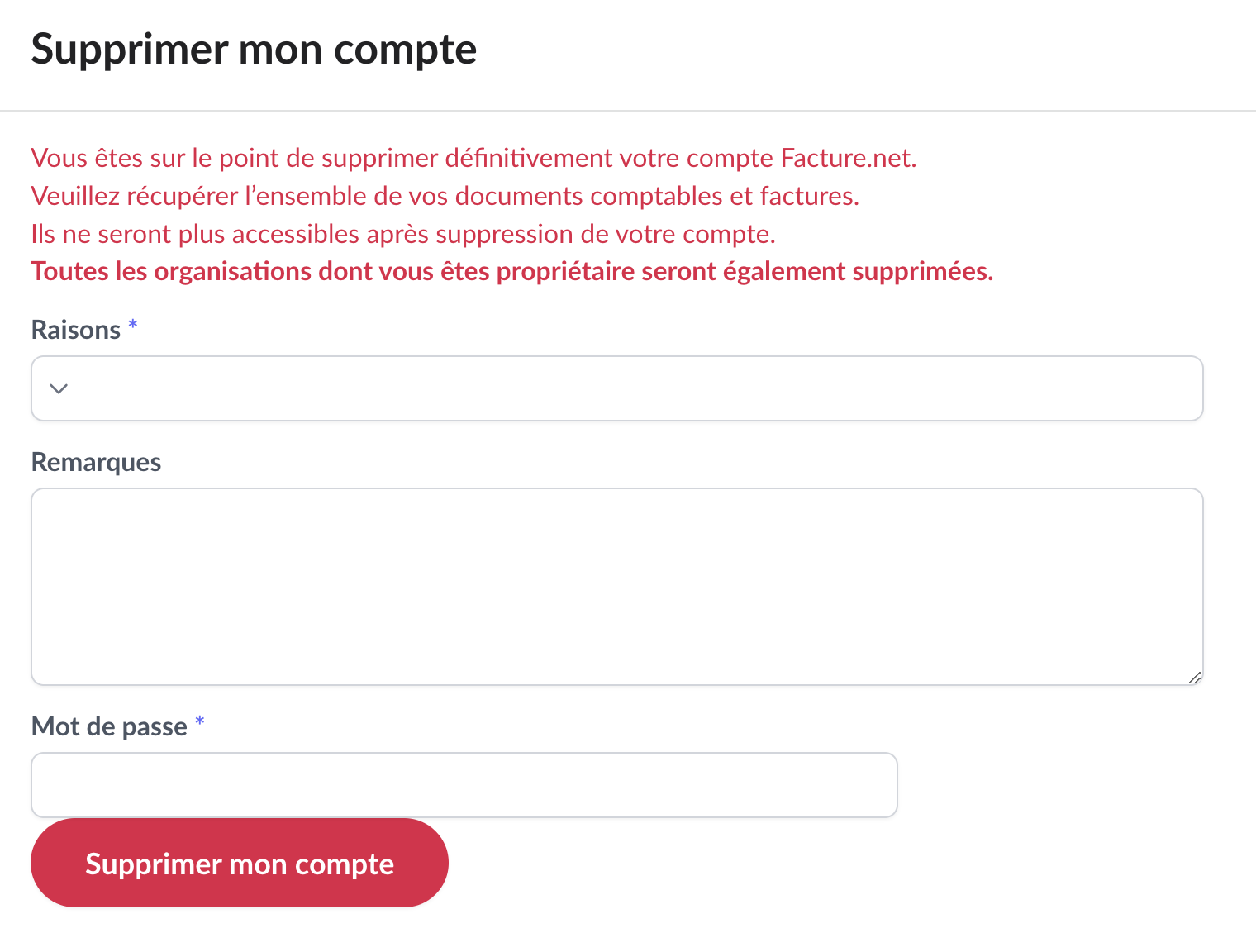Open the Raisons dropdown
This screenshot has width=1256, height=952.
pyautogui.click(x=616, y=388)
